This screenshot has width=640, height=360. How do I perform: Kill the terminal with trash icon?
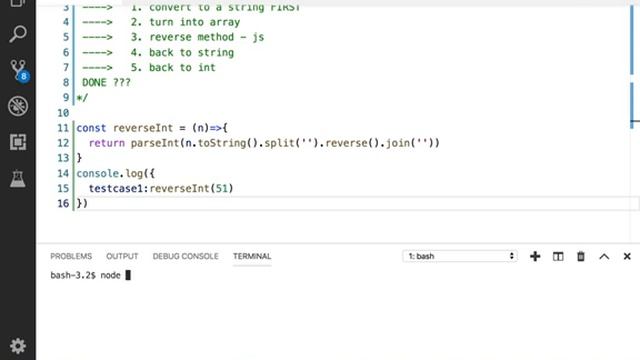[x=580, y=256]
